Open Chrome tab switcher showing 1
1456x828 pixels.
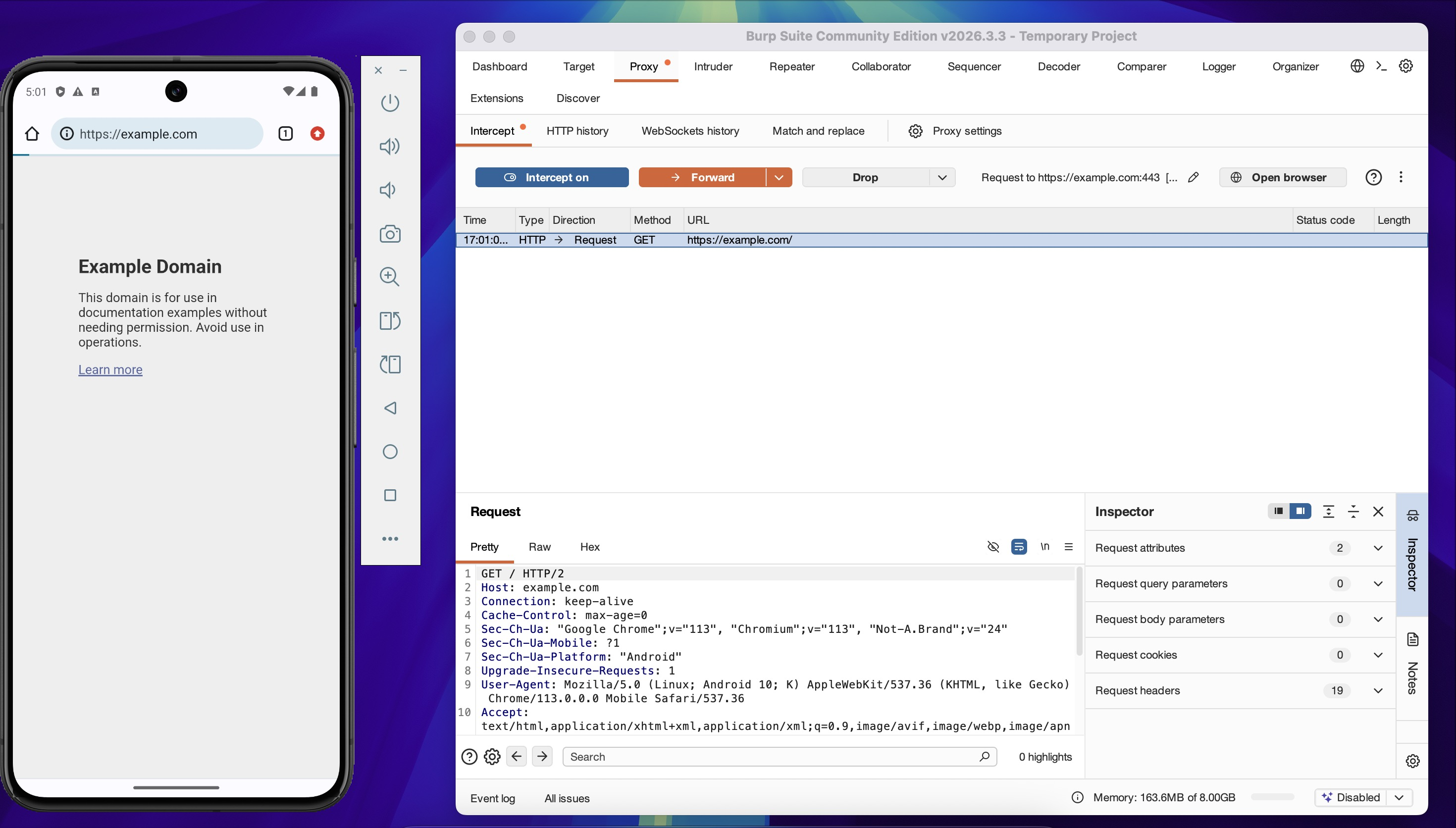[x=285, y=134]
